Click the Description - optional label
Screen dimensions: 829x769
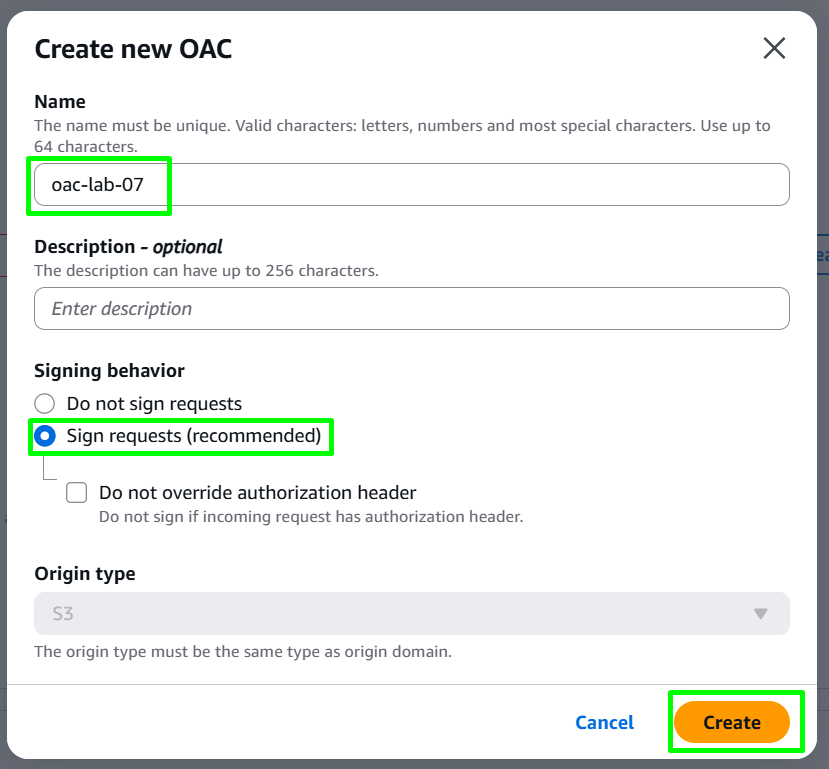128,247
